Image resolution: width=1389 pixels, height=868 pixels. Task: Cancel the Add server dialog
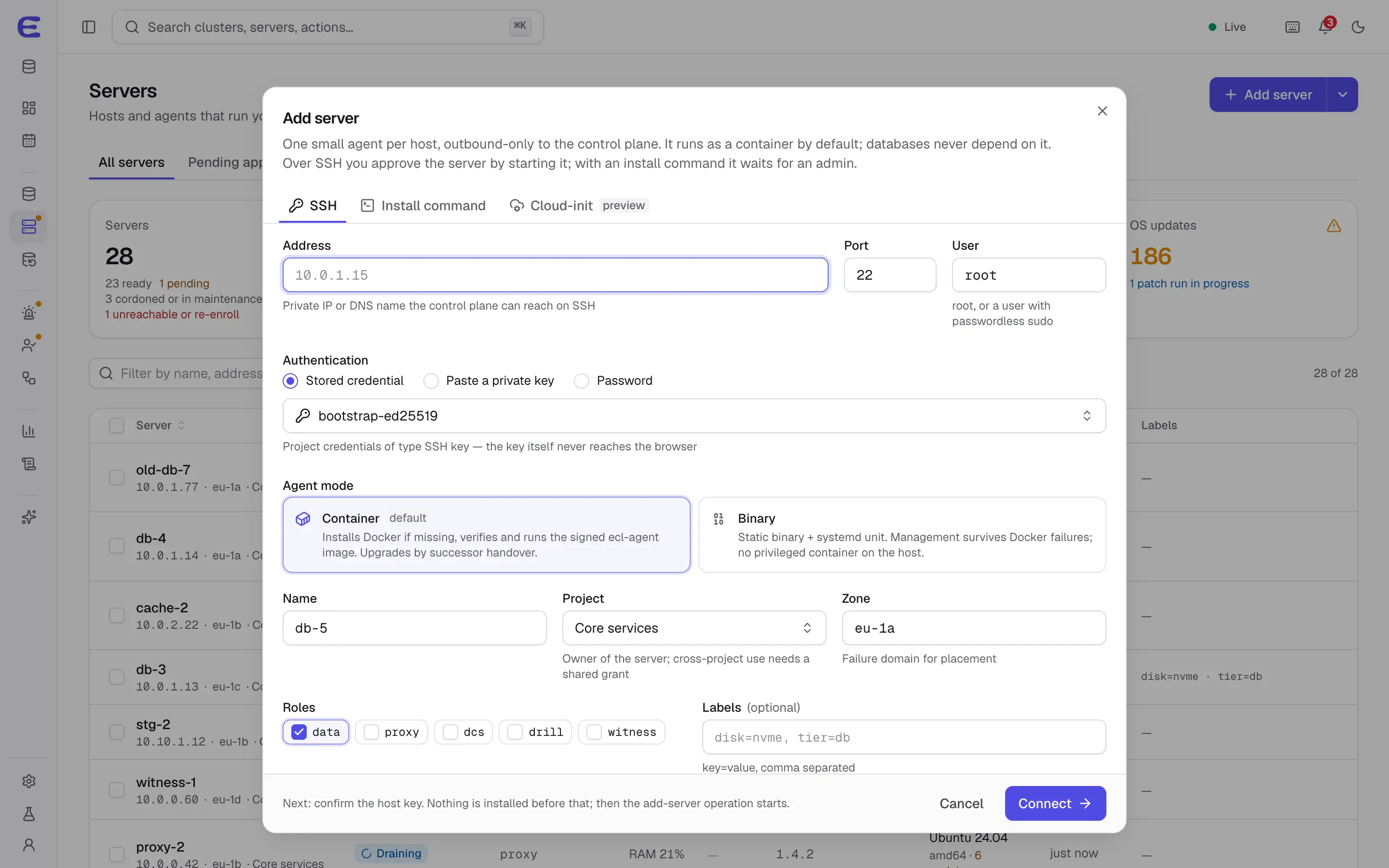point(961,803)
